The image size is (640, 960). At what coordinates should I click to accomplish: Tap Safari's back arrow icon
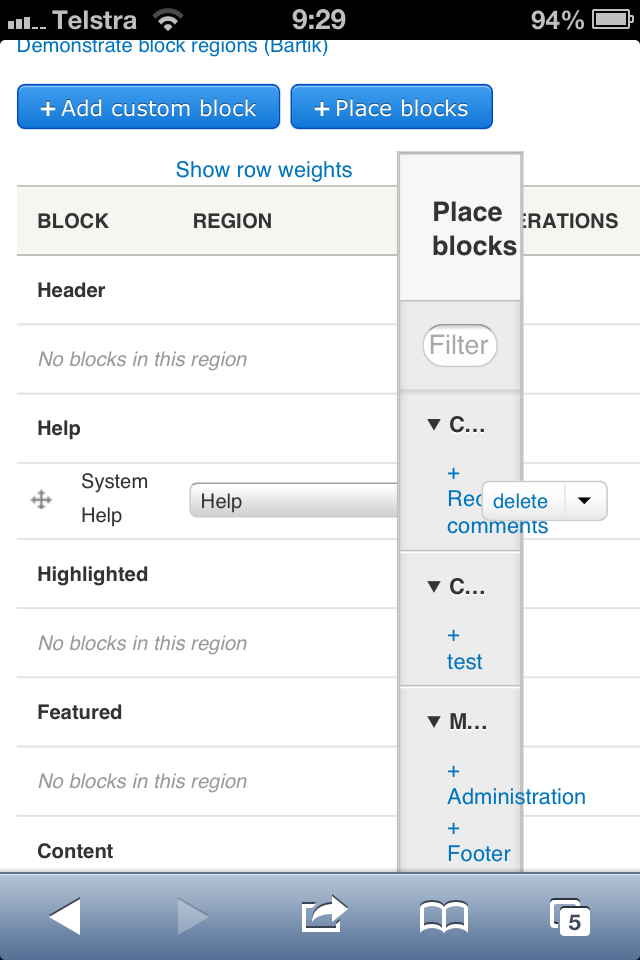(x=65, y=916)
